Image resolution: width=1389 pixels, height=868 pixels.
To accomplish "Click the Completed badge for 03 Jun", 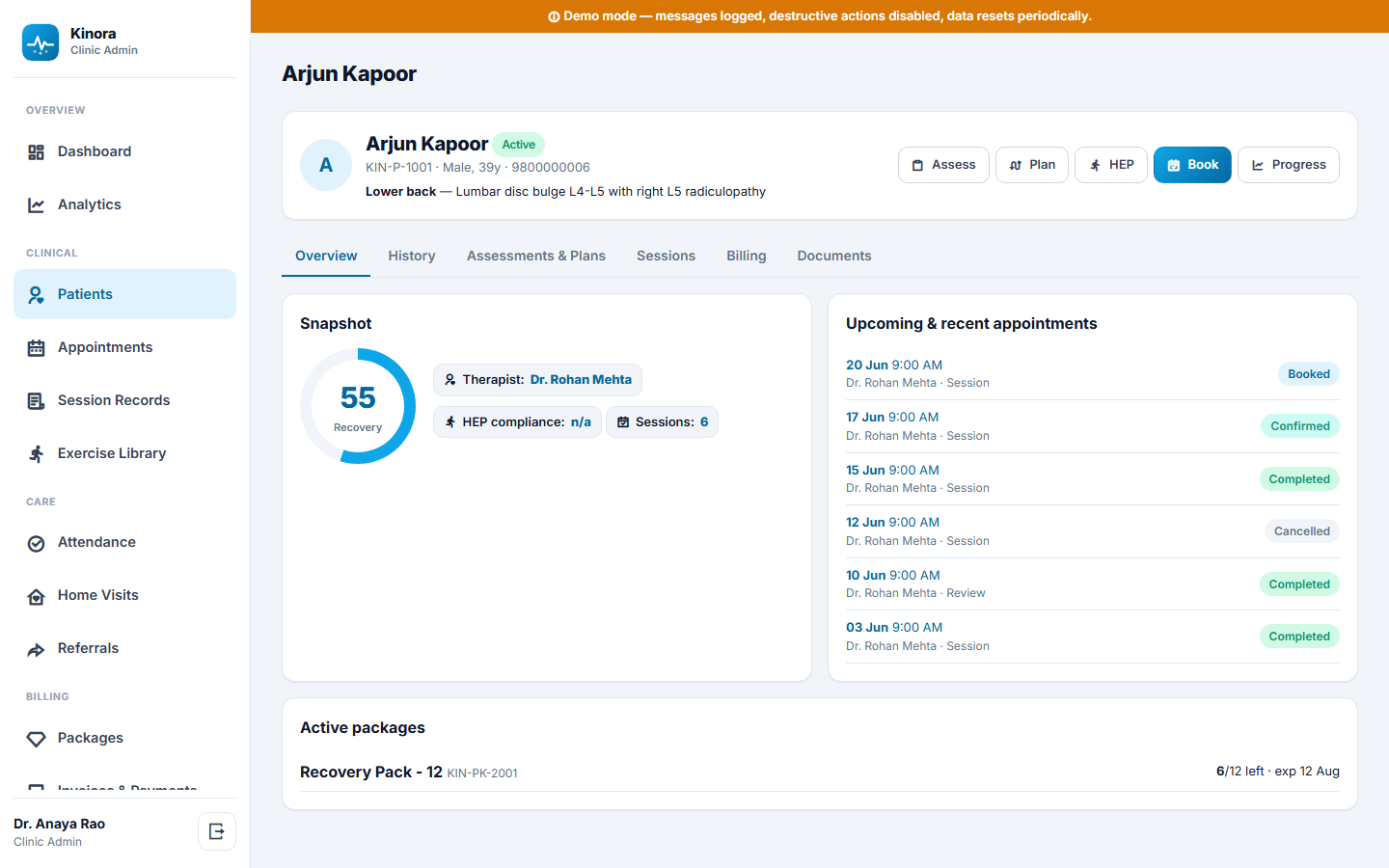I will [1299, 637].
